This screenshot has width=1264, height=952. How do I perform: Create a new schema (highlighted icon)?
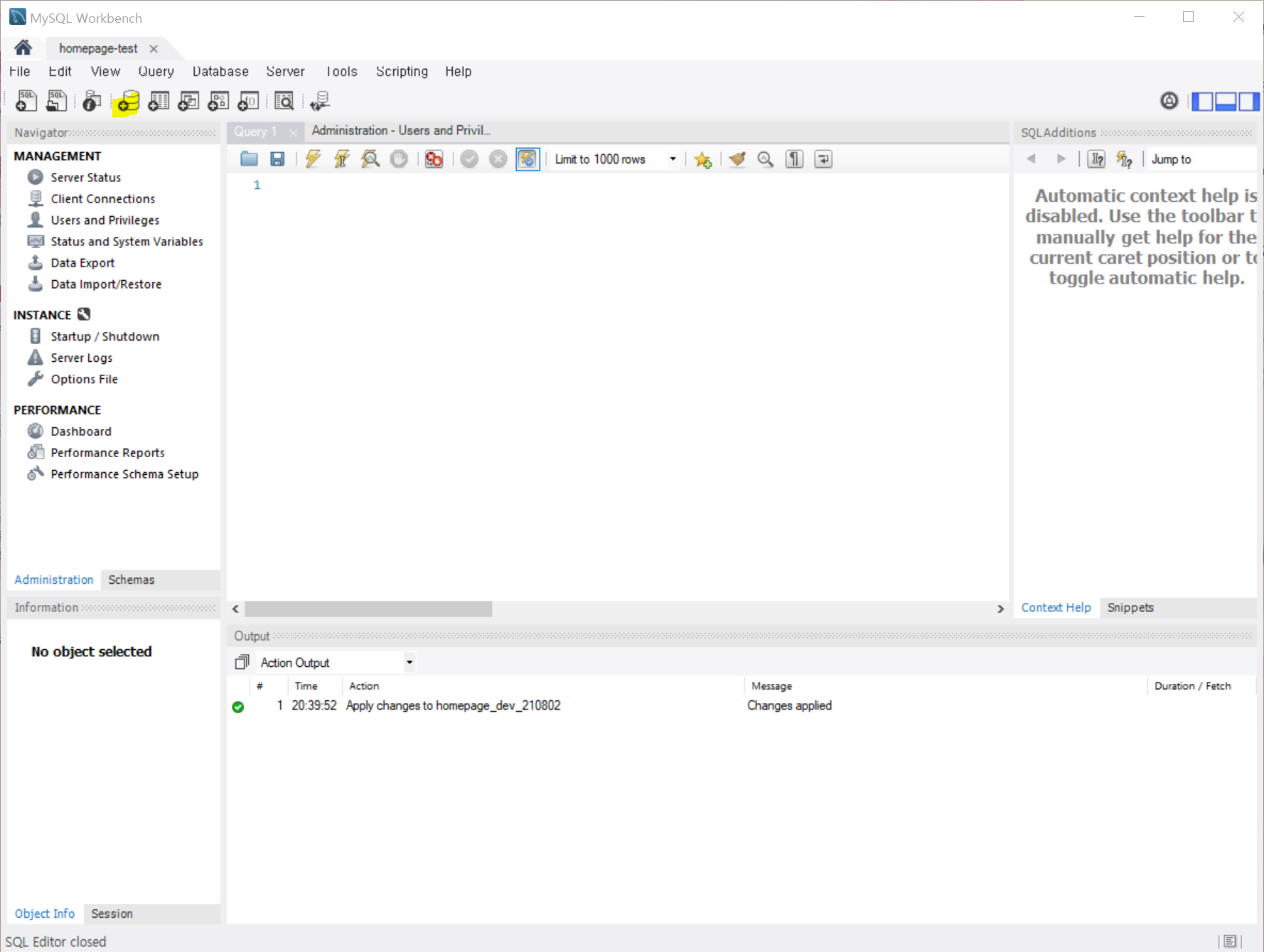[x=127, y=102]
